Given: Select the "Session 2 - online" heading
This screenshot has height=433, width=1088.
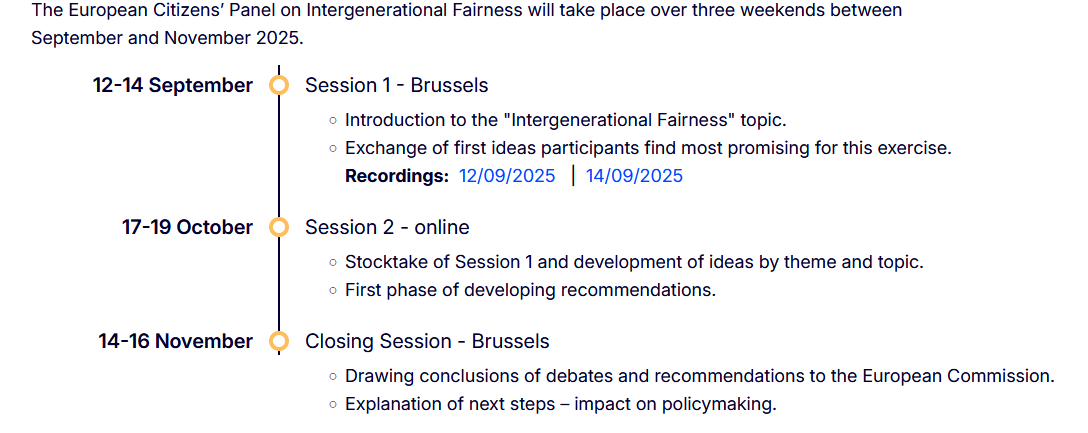Looking at the screenshot, I should tap(387, 228).
